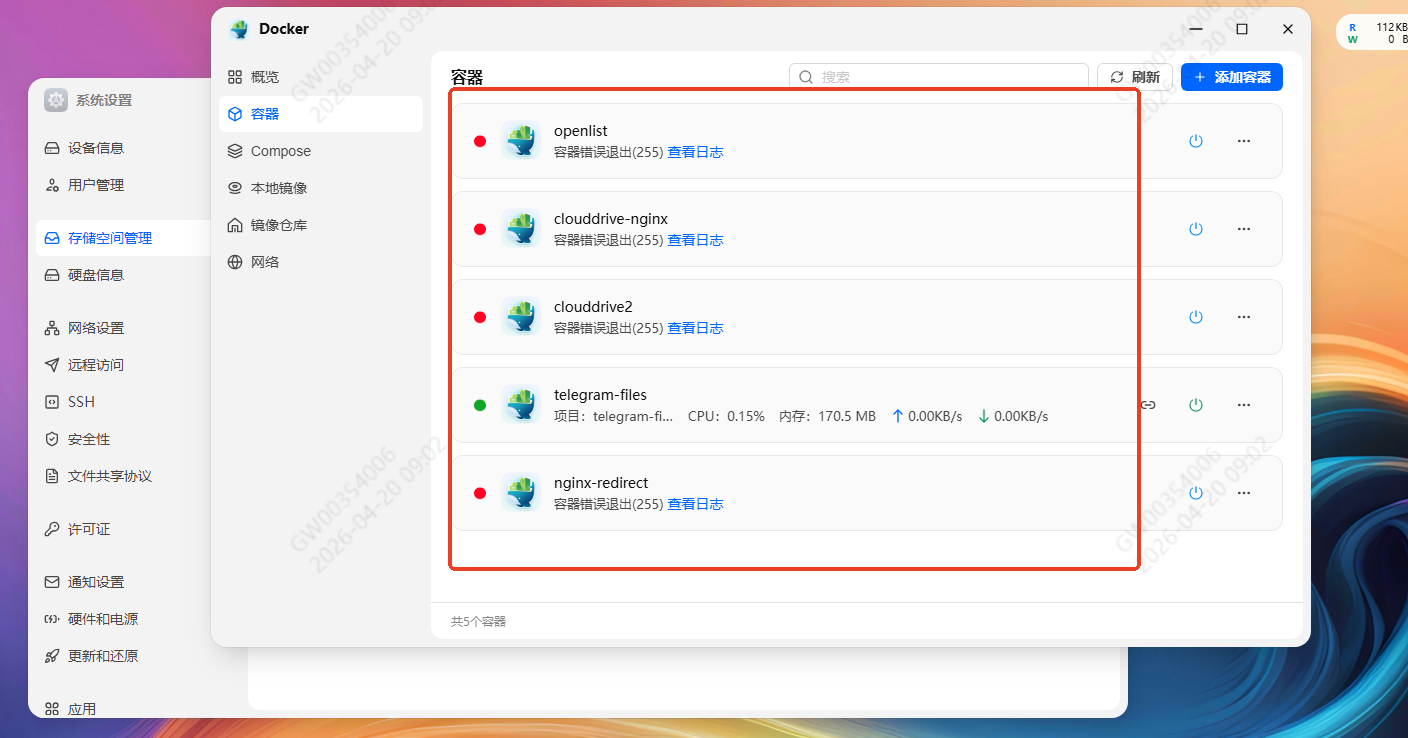1408x738 pixels.
Task: Stop telegram-files using its green power icon
Action: (x=1195, y=405)
